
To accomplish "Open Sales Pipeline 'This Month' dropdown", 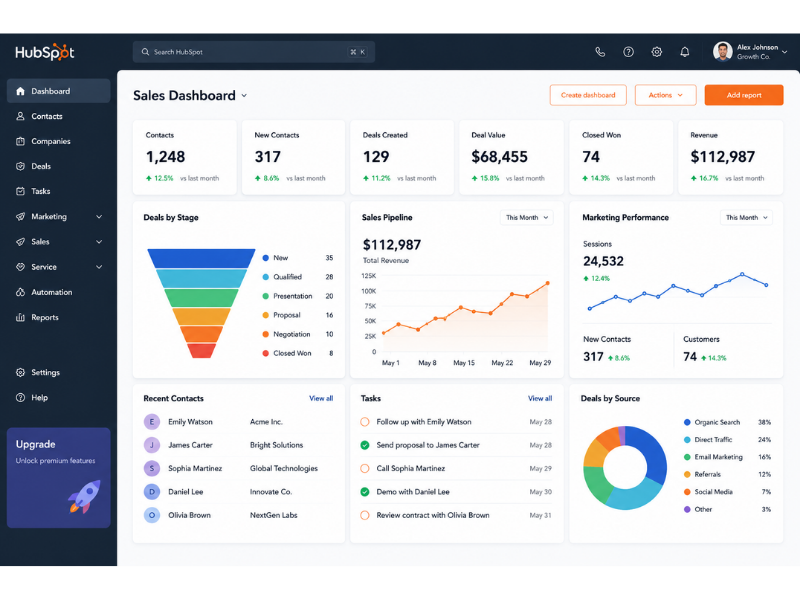I will [x=527, y=217].
